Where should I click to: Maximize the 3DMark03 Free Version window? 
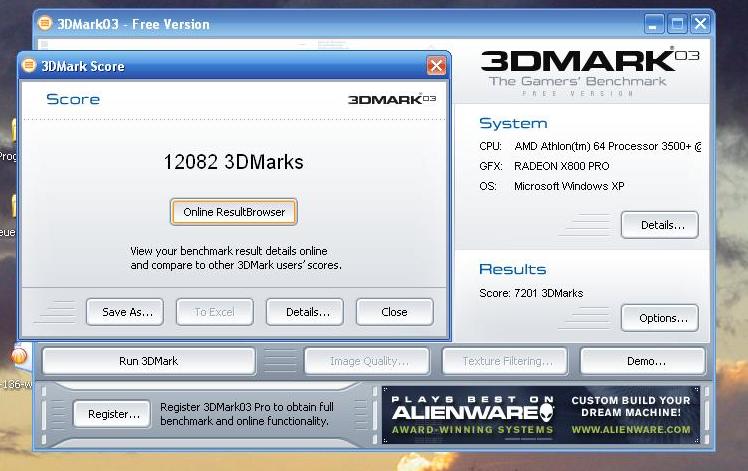click(677, 23)
